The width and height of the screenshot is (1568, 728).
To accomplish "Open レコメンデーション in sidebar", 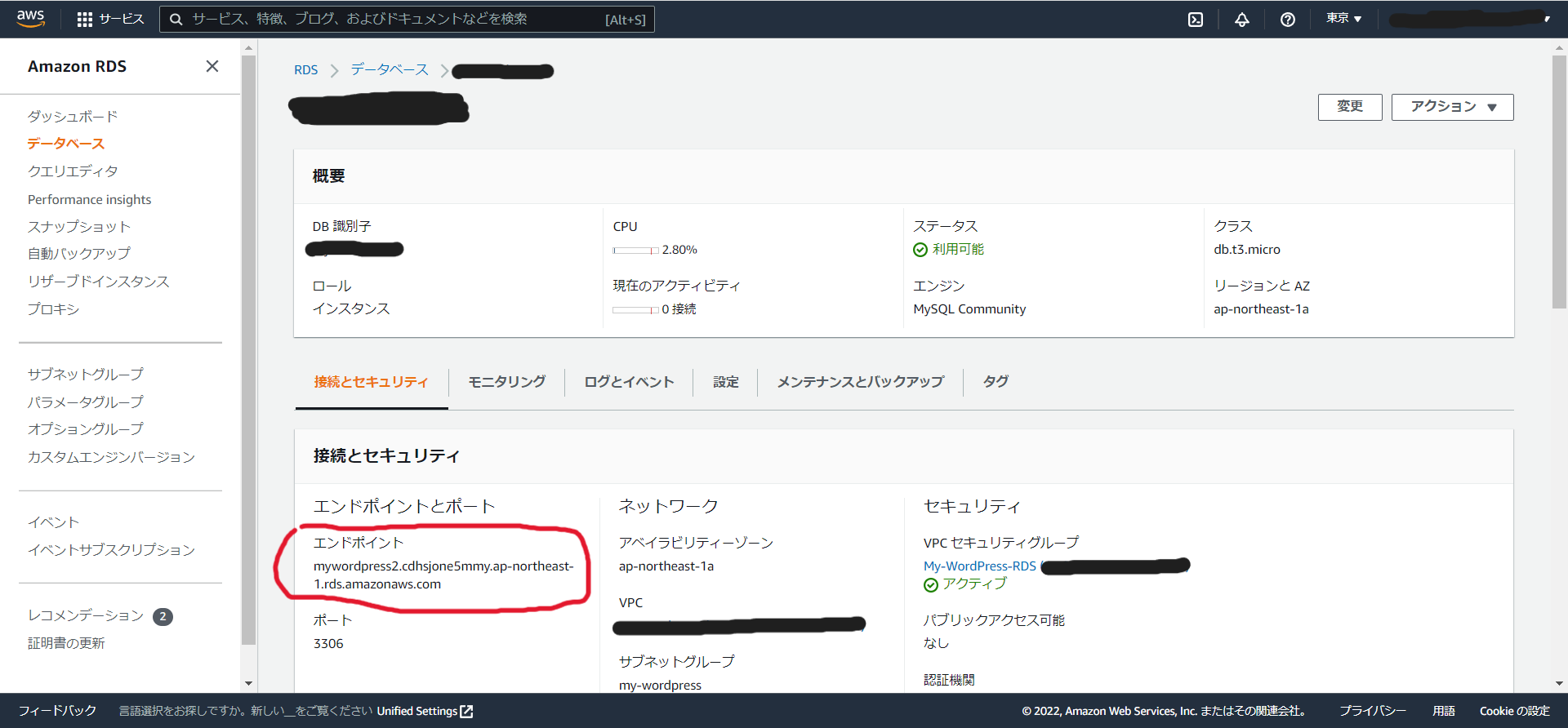I will [x=86, y=616].
